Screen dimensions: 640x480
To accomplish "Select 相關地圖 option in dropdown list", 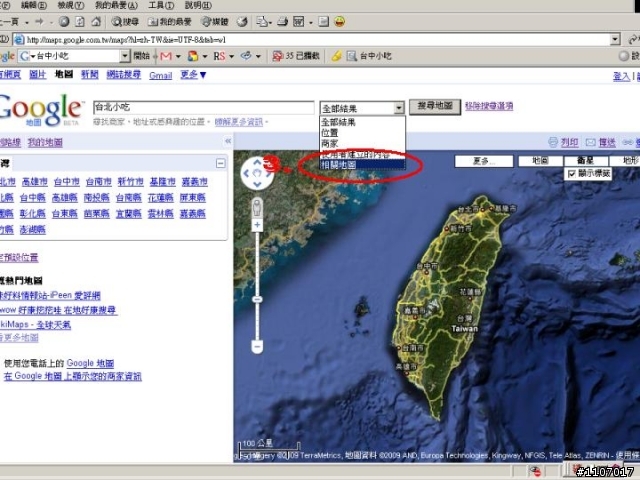I will pos(362,165).
